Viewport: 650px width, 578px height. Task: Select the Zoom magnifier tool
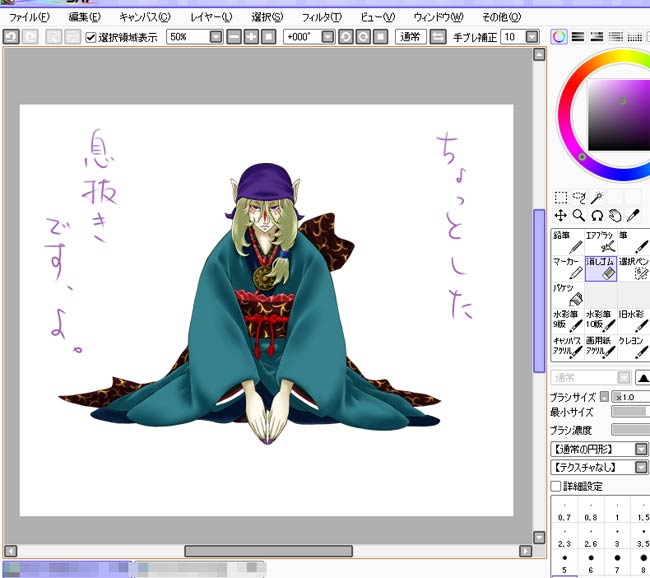click(579, 216)
